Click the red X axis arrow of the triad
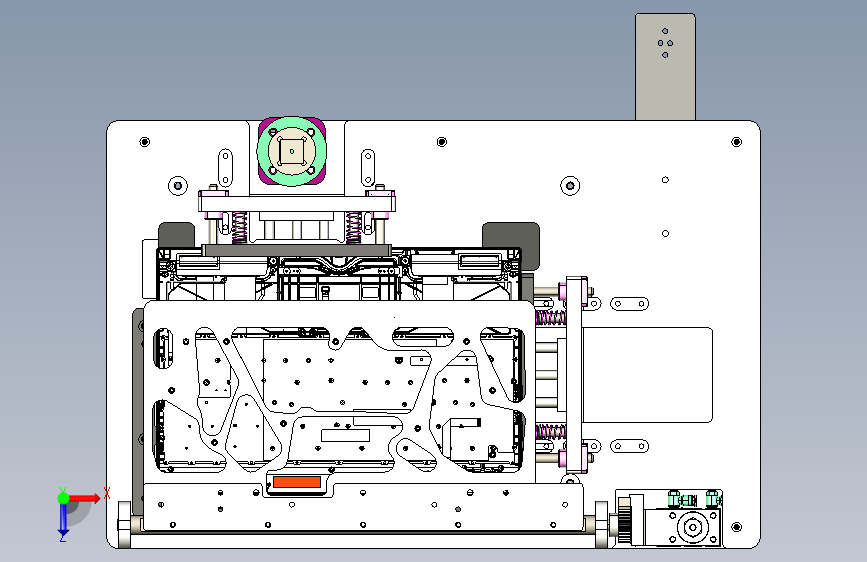This screenshot has width=867, height=562. tap(86, 498)
